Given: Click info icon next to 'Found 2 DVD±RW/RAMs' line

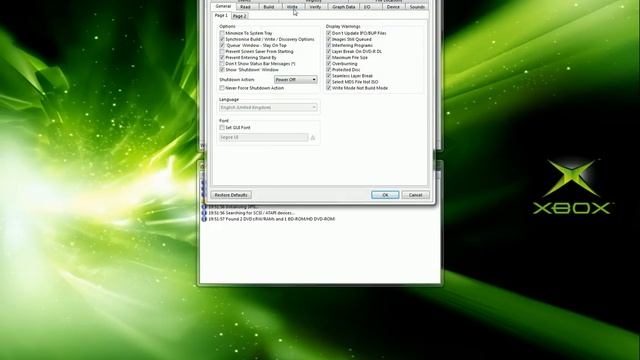Looking at the screenshot, I should point(204,219).
